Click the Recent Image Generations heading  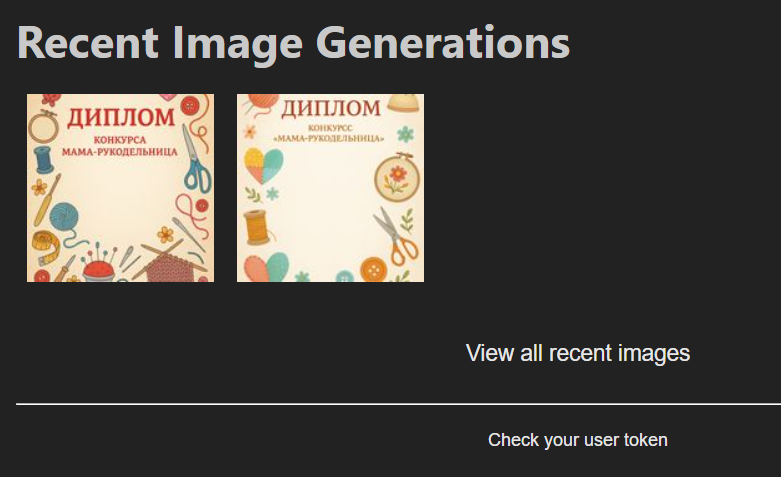(x=293, y=43)
